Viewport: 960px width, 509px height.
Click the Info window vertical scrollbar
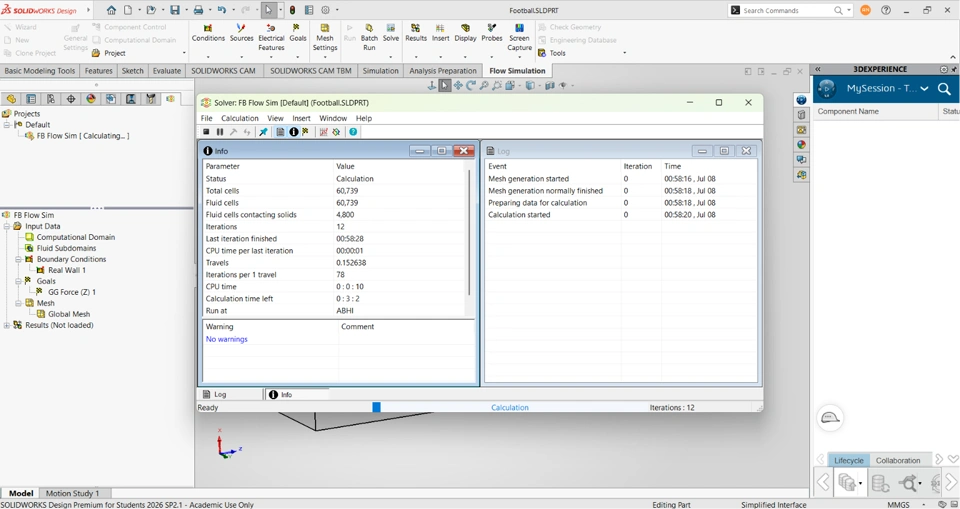tap(469, 233)
